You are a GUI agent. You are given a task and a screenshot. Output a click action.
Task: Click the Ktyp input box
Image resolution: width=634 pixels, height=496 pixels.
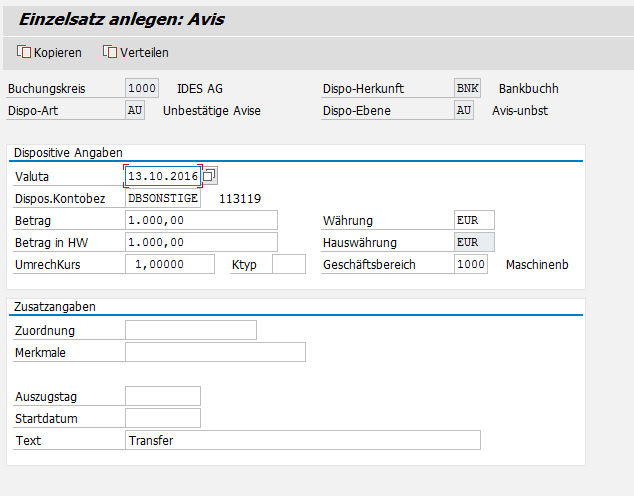pyautogui.click(x=288, y=264)
